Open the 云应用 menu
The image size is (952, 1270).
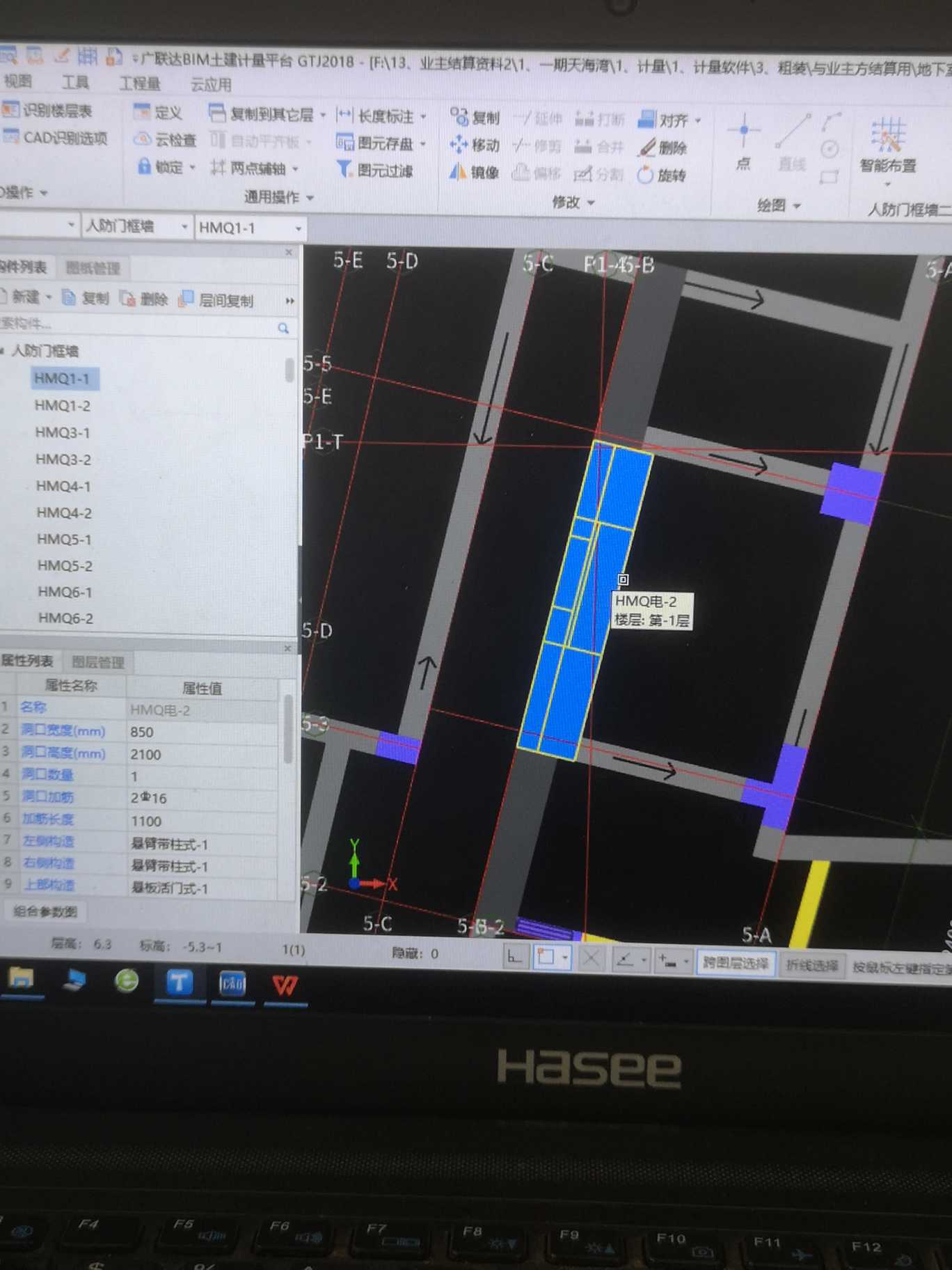click(x=211, y=85)
